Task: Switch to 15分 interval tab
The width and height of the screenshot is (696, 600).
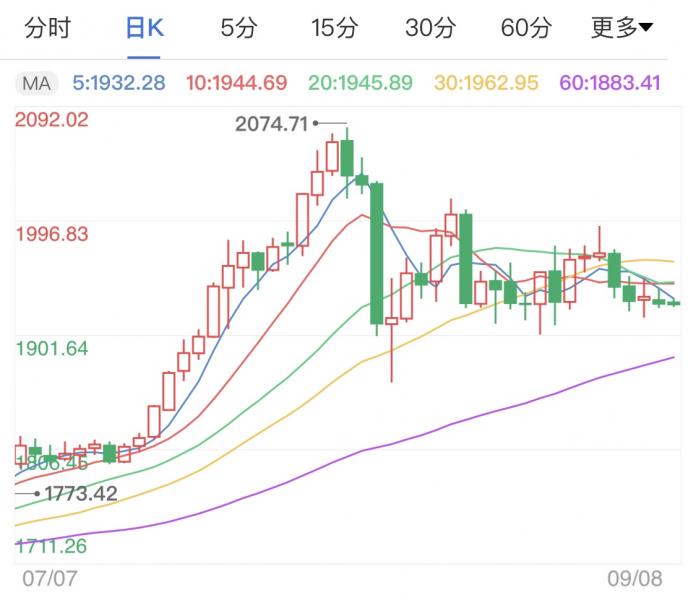Action: click(333, 28)
